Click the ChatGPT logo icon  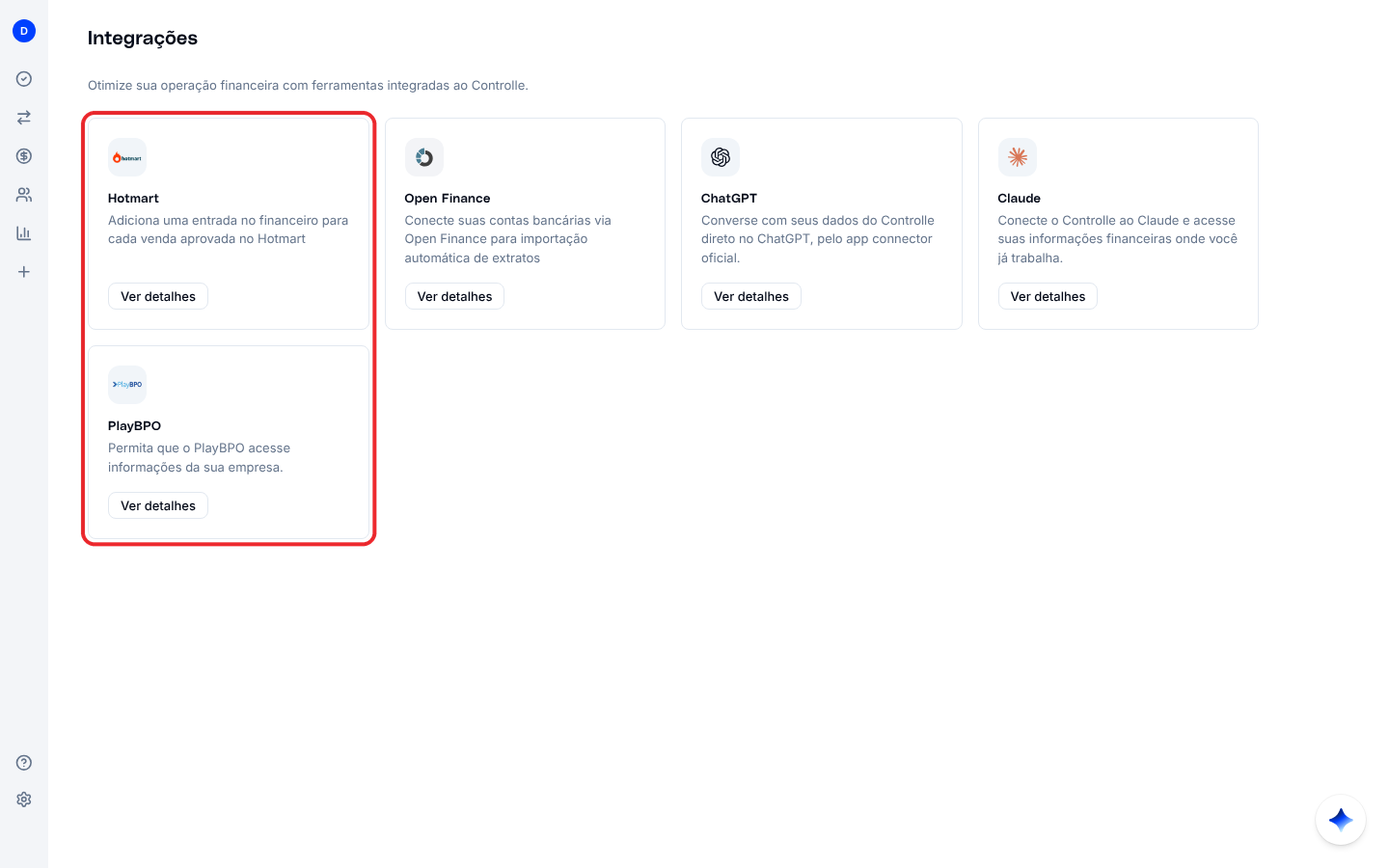click(x=721, y=157)
